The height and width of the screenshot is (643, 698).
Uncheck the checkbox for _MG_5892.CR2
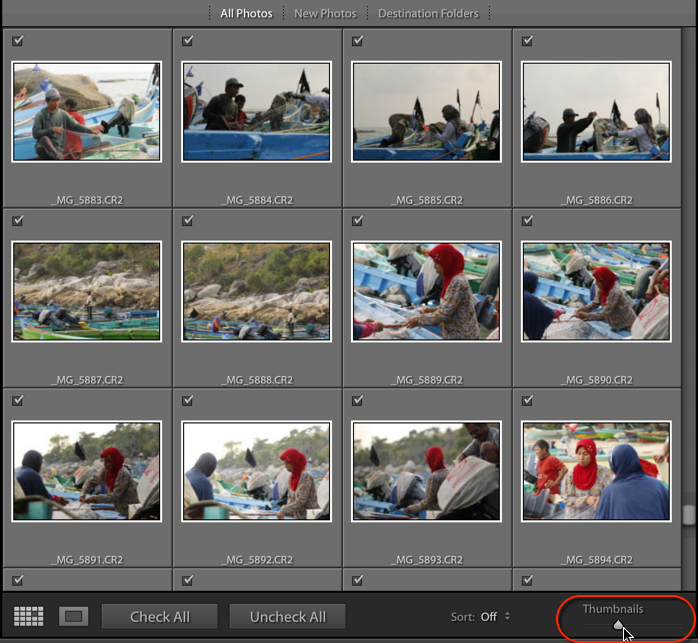point(188,400)
